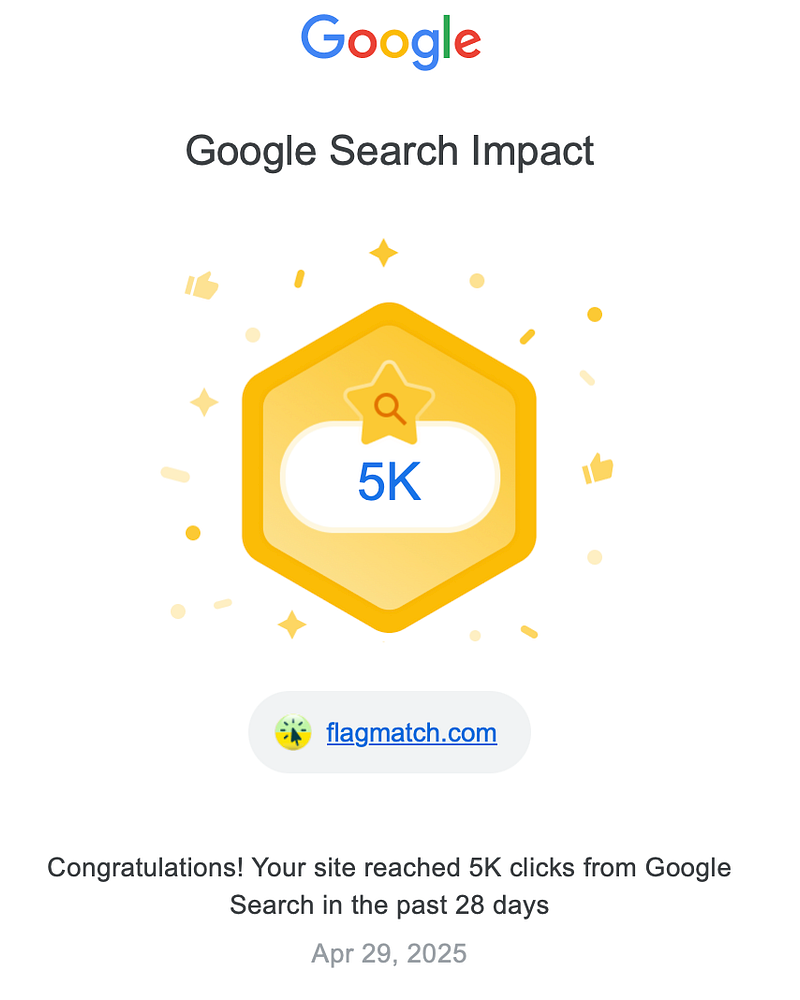Screen dimensions: 800x1000
Task: Click the sparkle star below the badge
Action: [x=292, y=624]
